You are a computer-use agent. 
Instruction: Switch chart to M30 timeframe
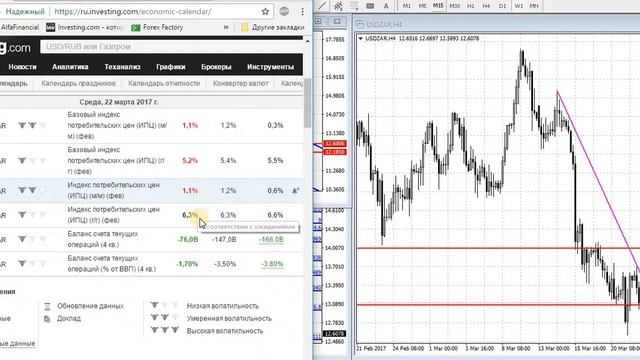[x=454, y=6]
